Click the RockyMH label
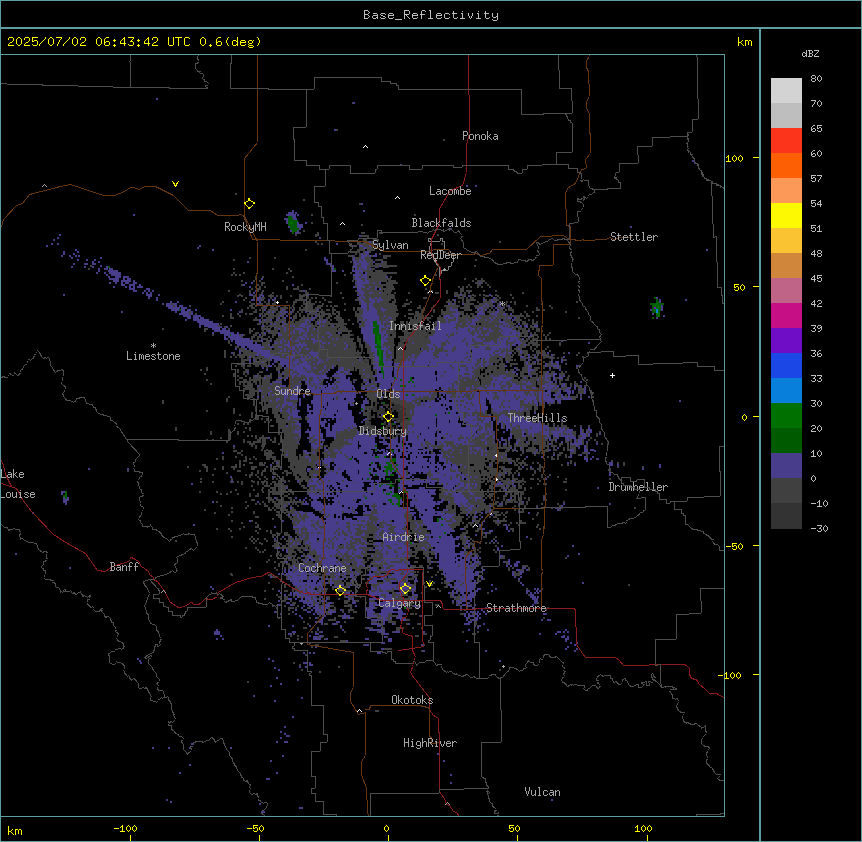862x842 pixels. 245,227
